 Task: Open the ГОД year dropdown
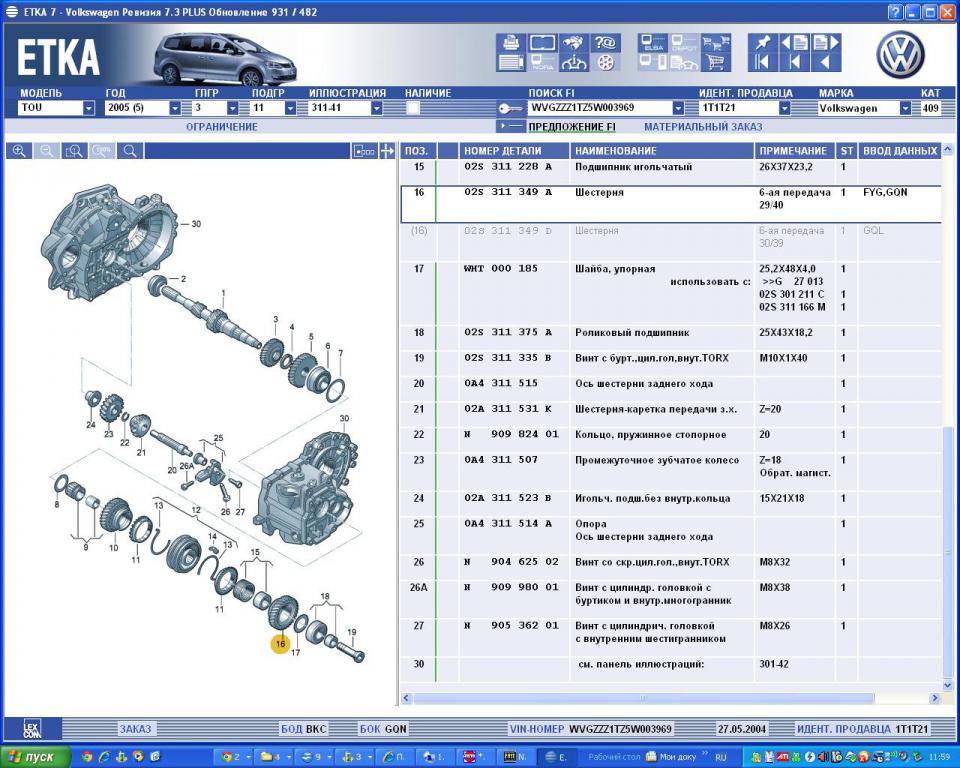(174, 108)
